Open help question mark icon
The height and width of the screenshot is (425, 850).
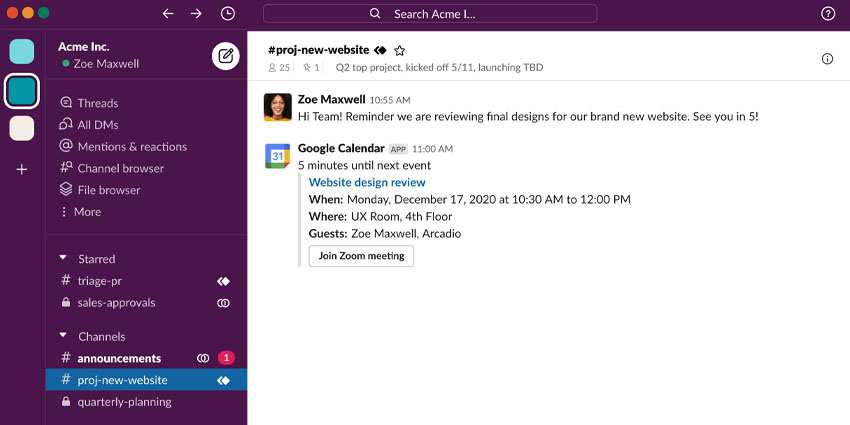828,14
